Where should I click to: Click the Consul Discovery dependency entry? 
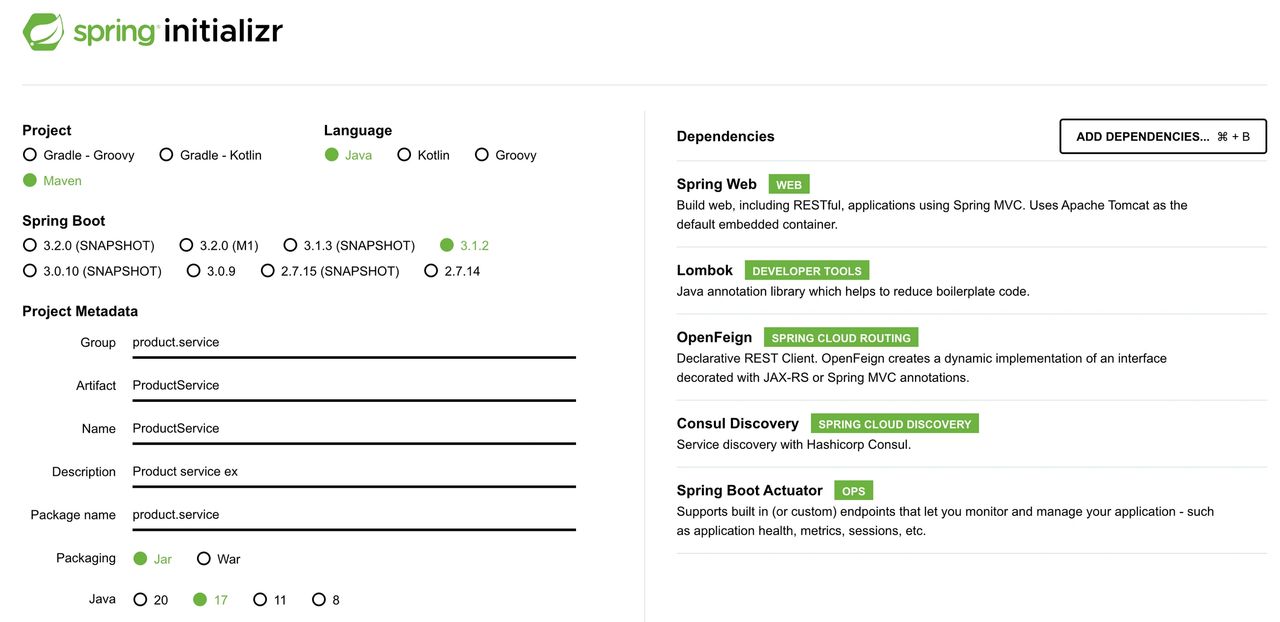(x=737, y=423)
